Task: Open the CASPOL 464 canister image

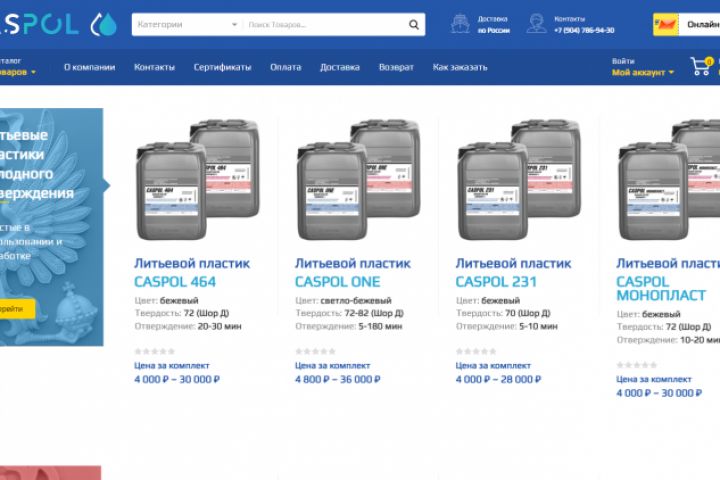Action: tap(198, 179)
